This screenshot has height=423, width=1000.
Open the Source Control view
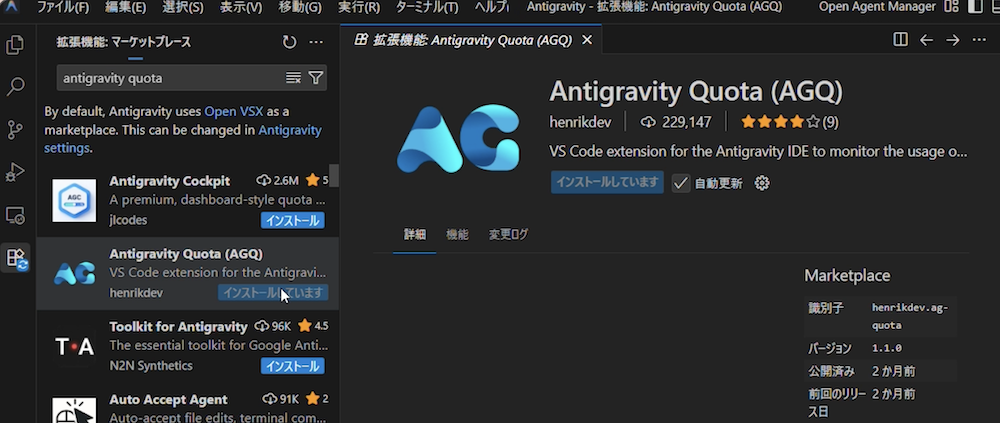coord(16,130)
